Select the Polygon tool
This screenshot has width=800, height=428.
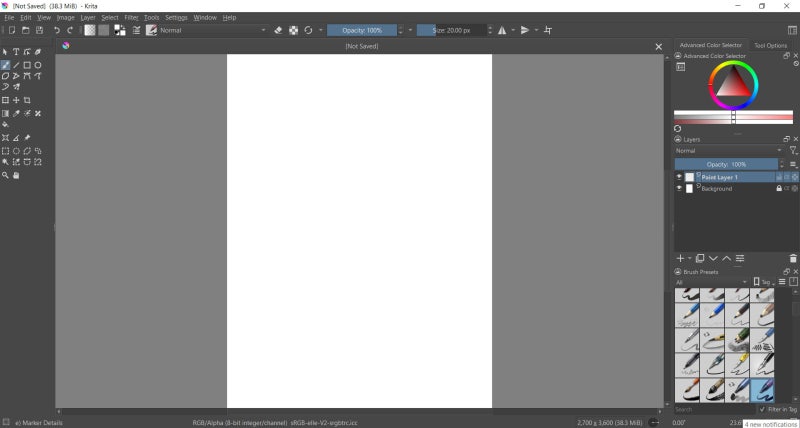(5, 76)
